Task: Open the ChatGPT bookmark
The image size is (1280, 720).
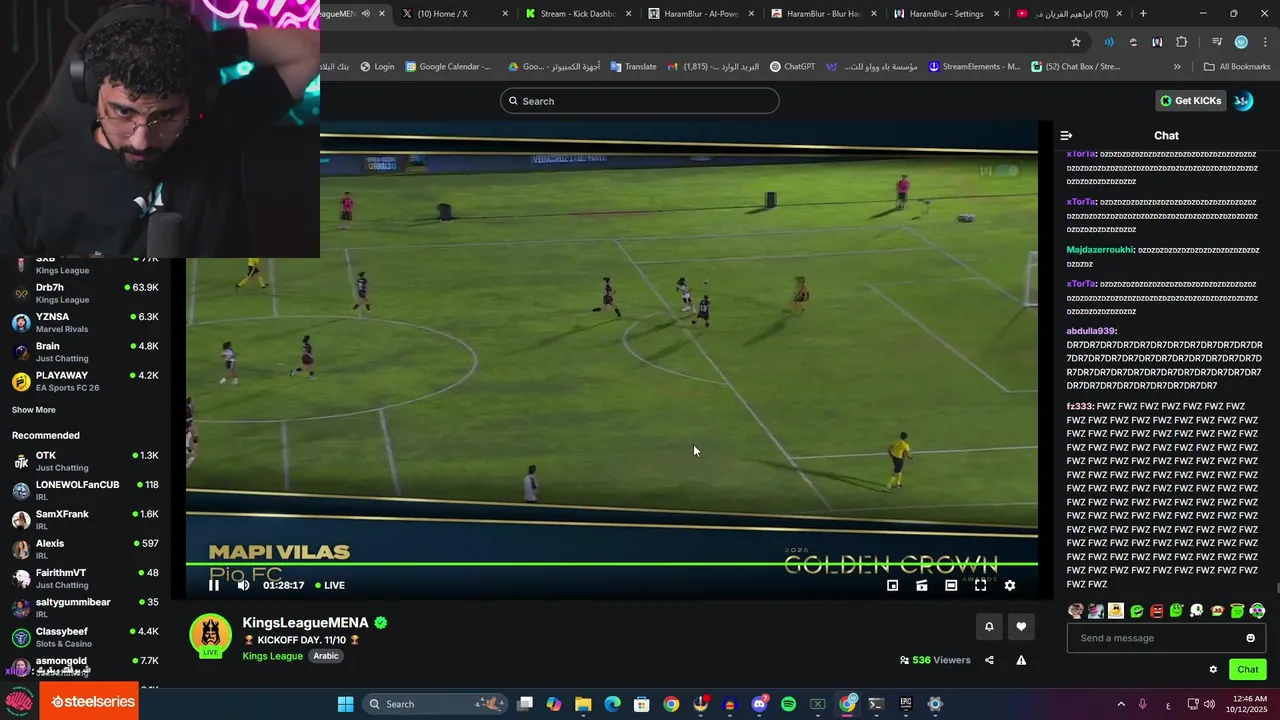Action: (792, 67)
